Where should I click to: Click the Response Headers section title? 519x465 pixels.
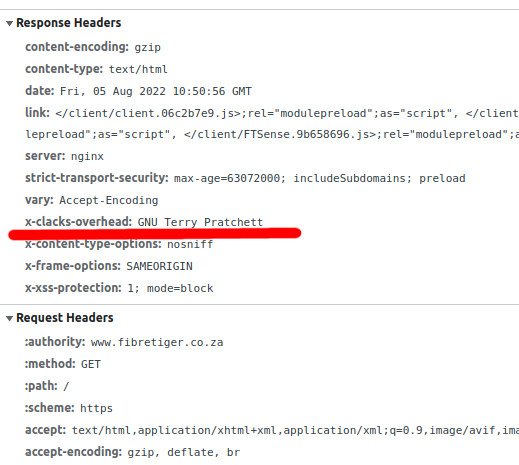(69, 23)
